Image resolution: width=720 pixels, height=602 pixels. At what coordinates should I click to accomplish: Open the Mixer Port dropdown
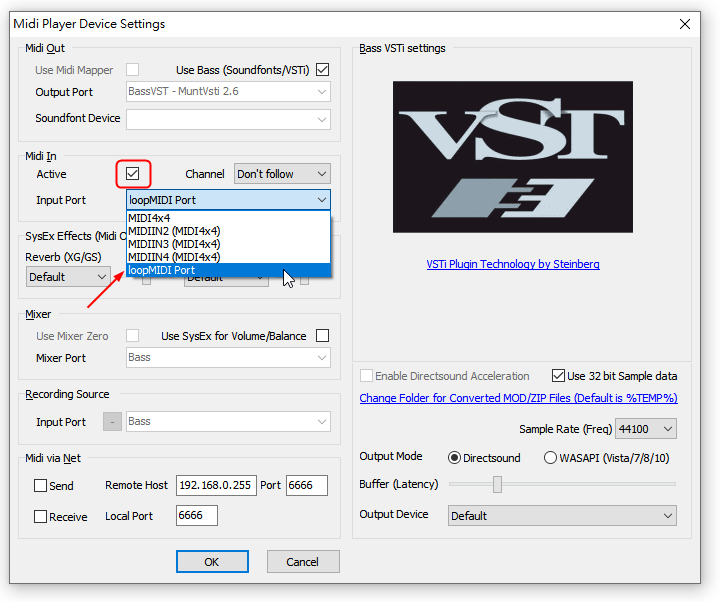click(x=228, y=357)
